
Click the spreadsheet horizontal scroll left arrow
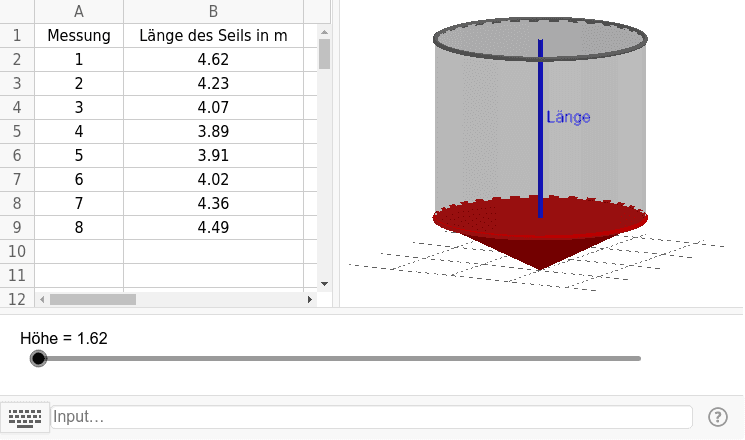[42, 299]
